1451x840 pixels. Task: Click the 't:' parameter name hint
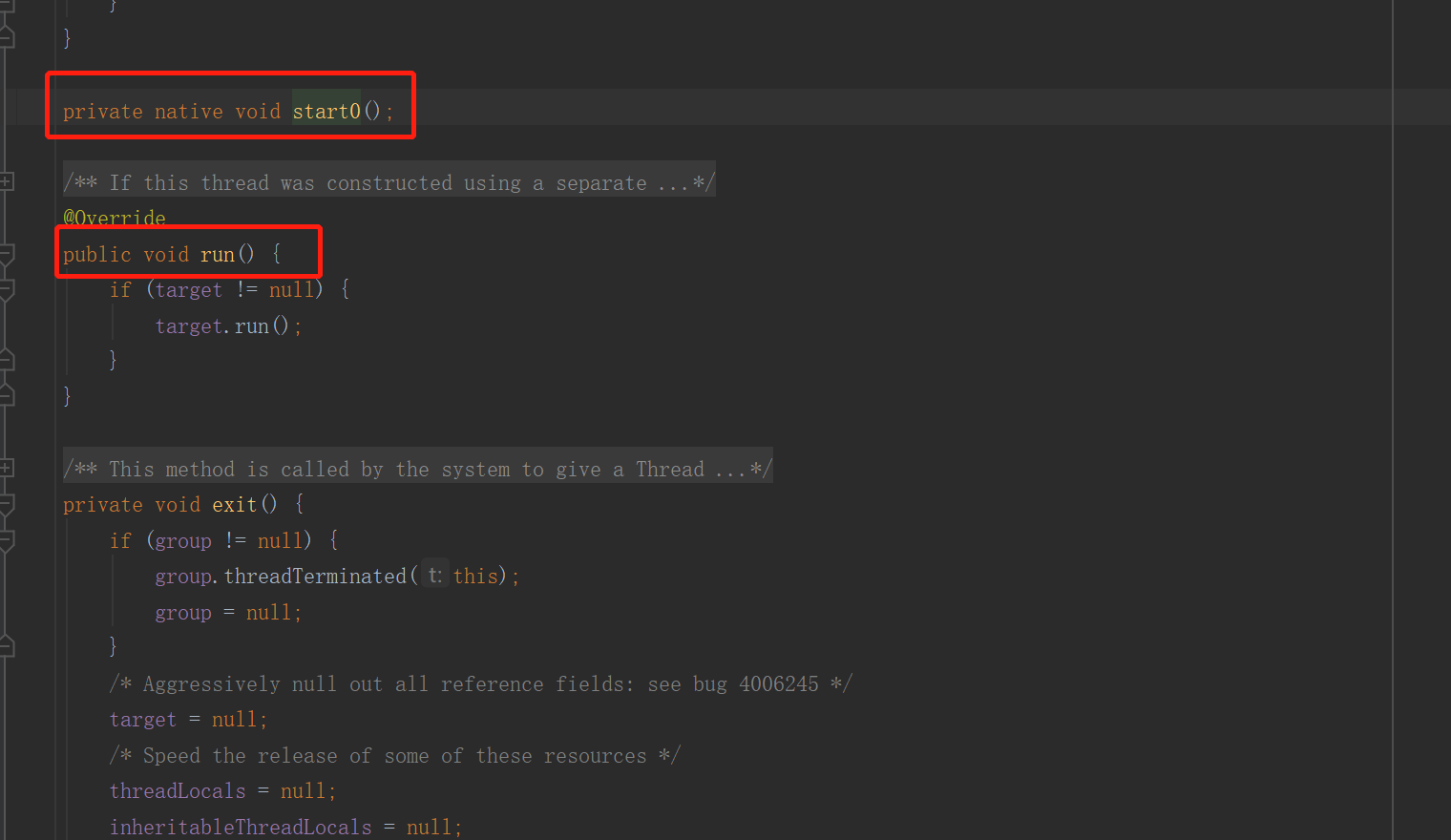tap(434, 575)
